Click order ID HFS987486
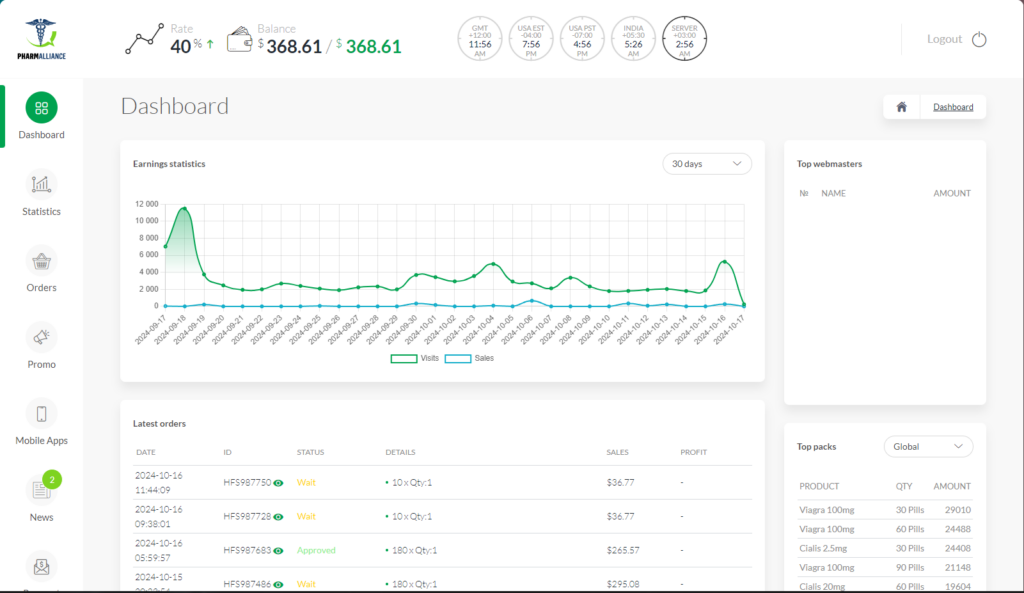This screenshot has height=593, width=1024. (247, 584)
